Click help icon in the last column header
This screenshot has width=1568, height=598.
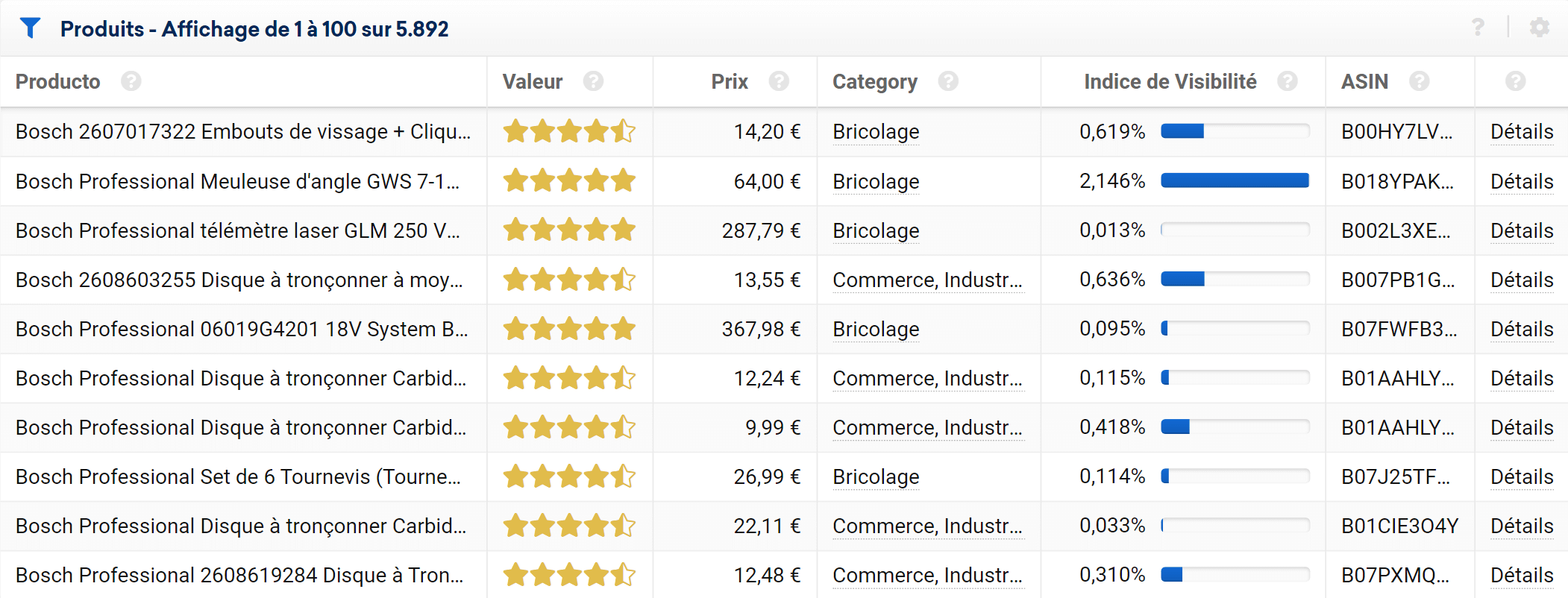click(x=1516, y=81)
